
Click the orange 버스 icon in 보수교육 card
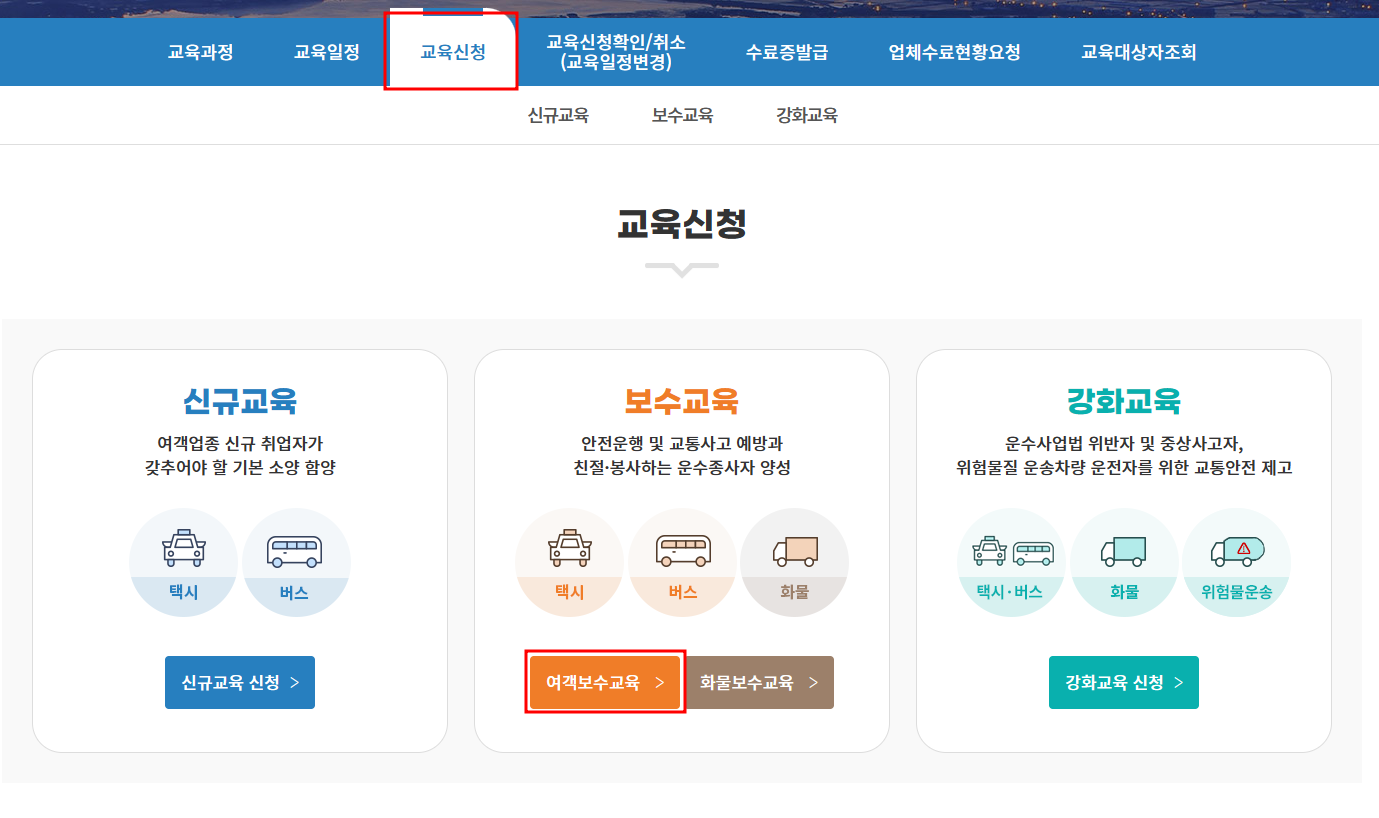682,560
